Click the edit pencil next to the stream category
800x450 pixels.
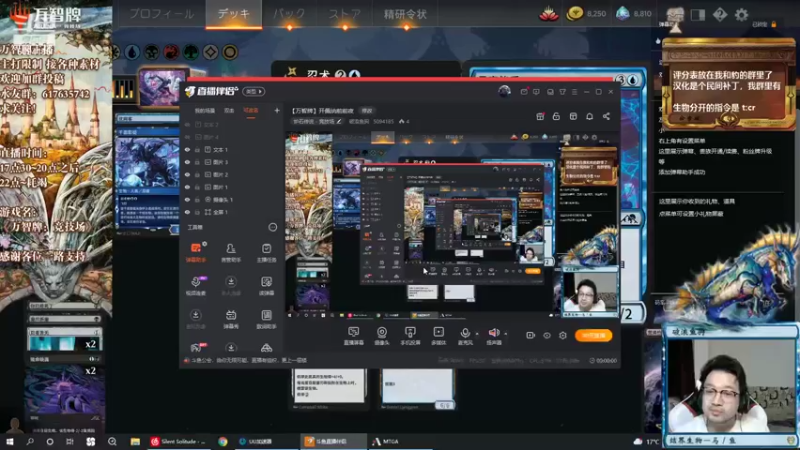tap(339, 121)
